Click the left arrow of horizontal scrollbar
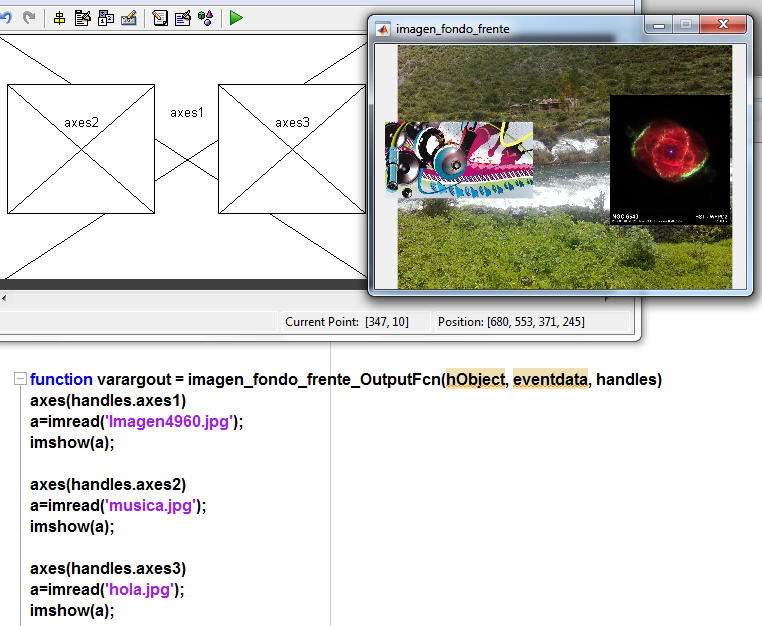Viewport: 762px width, 626px height. point(4,298)
